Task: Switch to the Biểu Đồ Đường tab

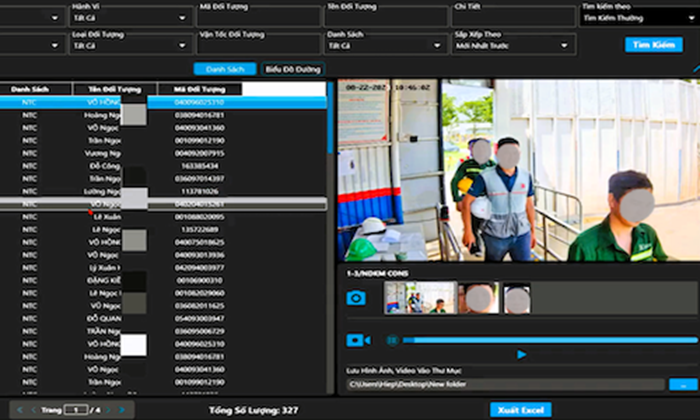Action: pos(293,69)
